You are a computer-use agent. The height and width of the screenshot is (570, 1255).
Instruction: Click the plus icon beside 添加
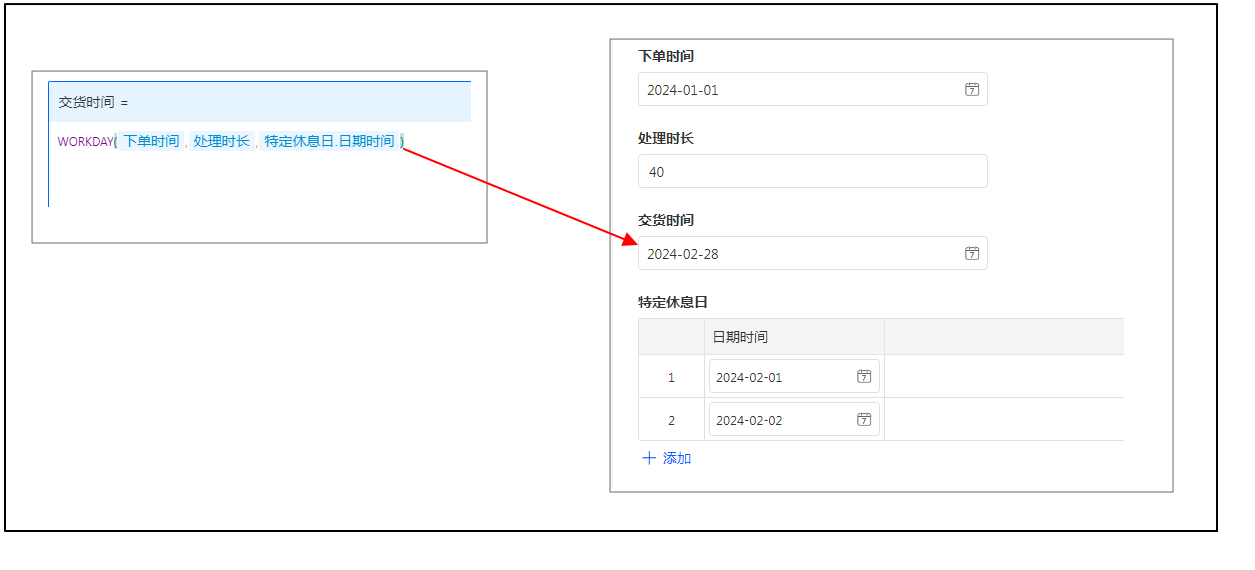[x=649, y=458]
